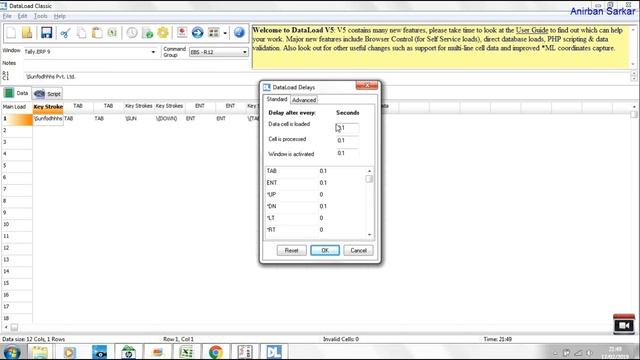Select row 1 cell containing \{DOWN}

170,119
